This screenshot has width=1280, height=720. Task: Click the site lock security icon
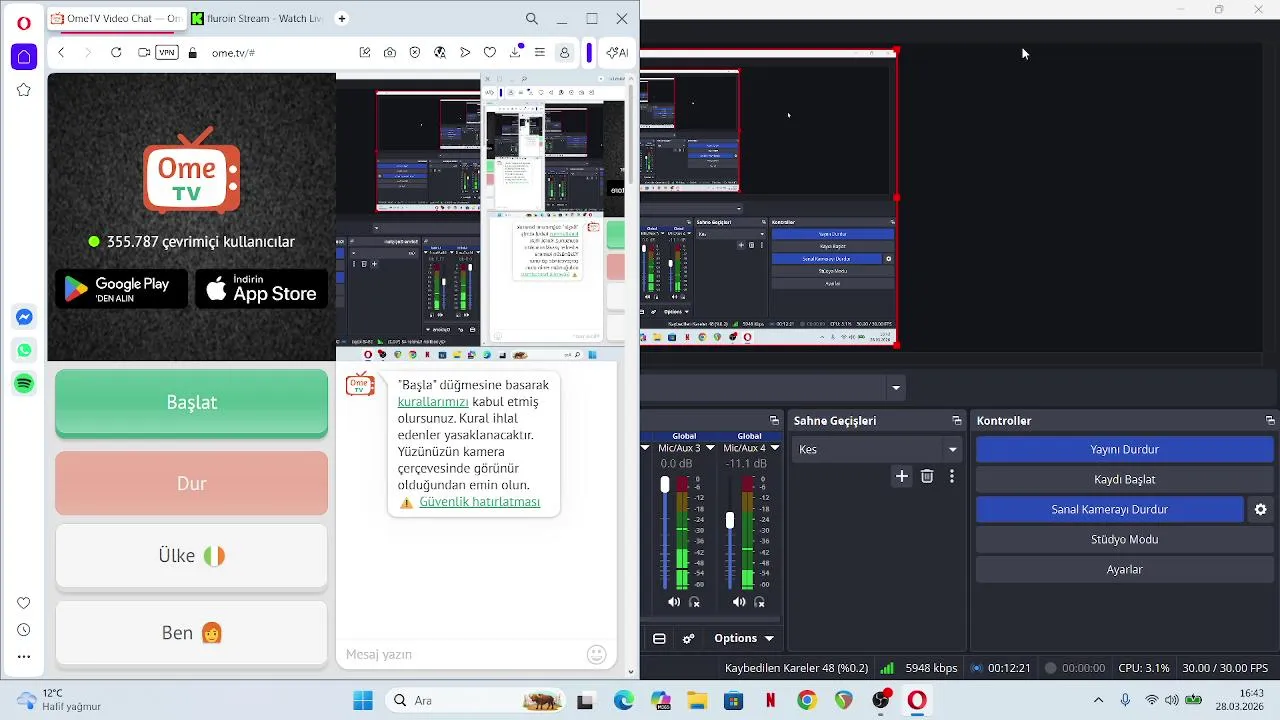point(193,53)
